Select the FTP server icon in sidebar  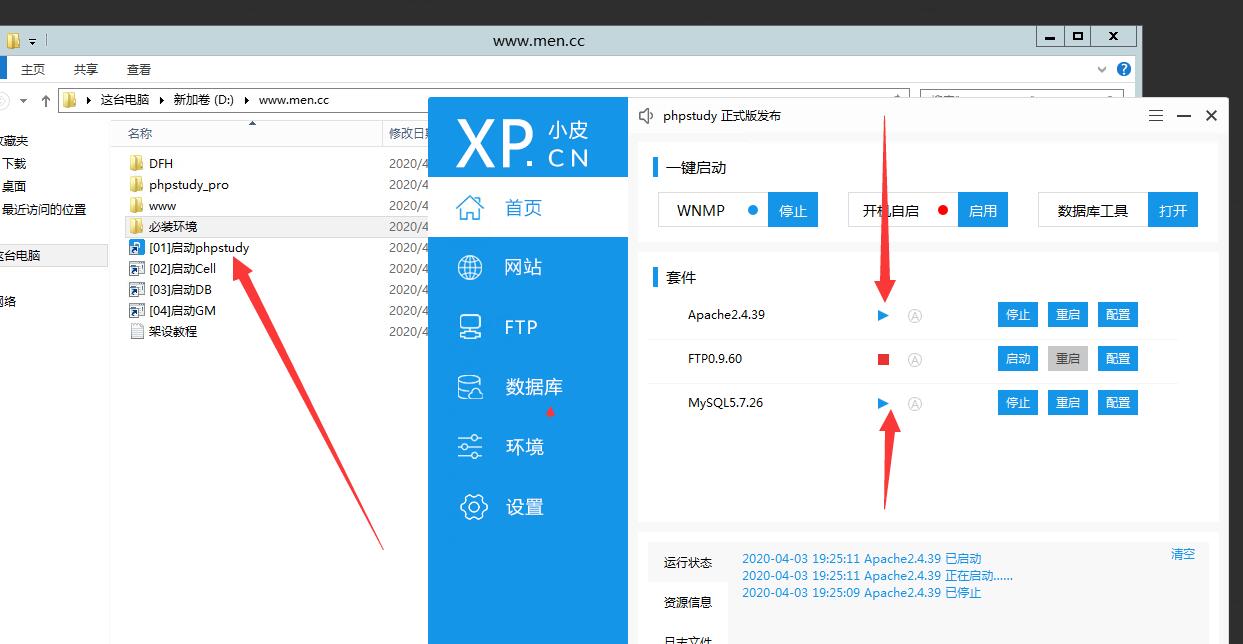coord(470,327)
